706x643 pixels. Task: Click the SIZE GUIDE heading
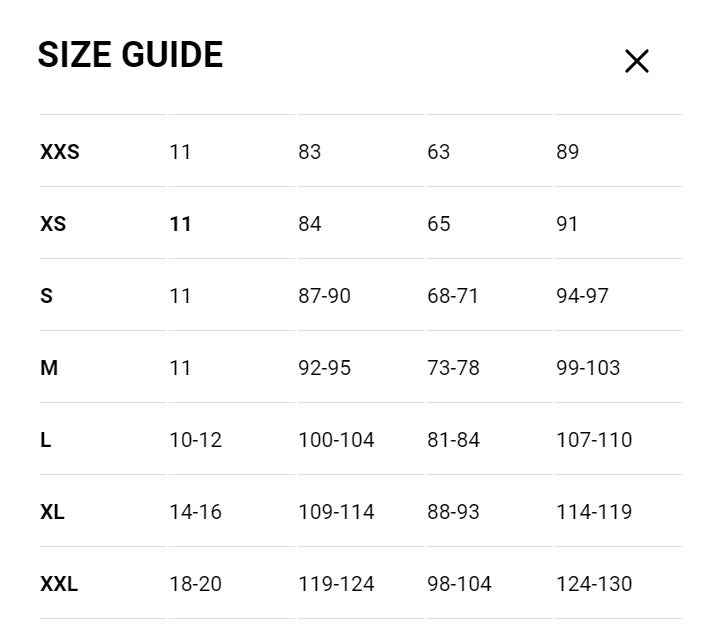click(130, 55)
